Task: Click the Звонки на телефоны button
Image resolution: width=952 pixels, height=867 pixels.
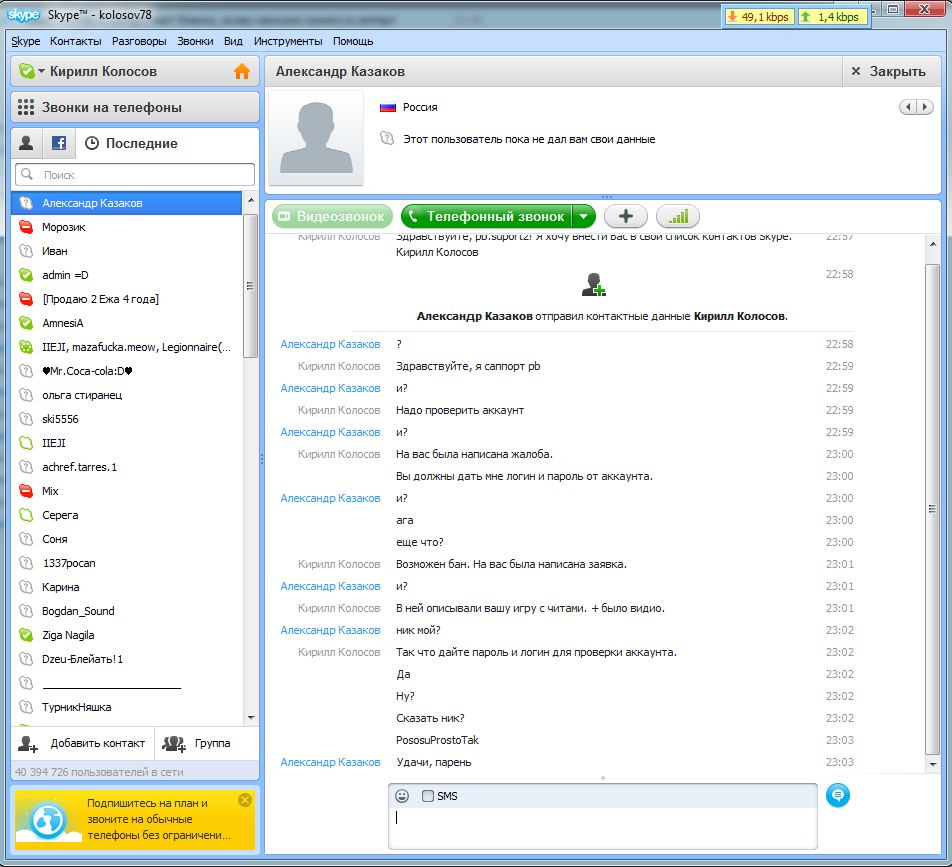Action: [x=135, y=107]
